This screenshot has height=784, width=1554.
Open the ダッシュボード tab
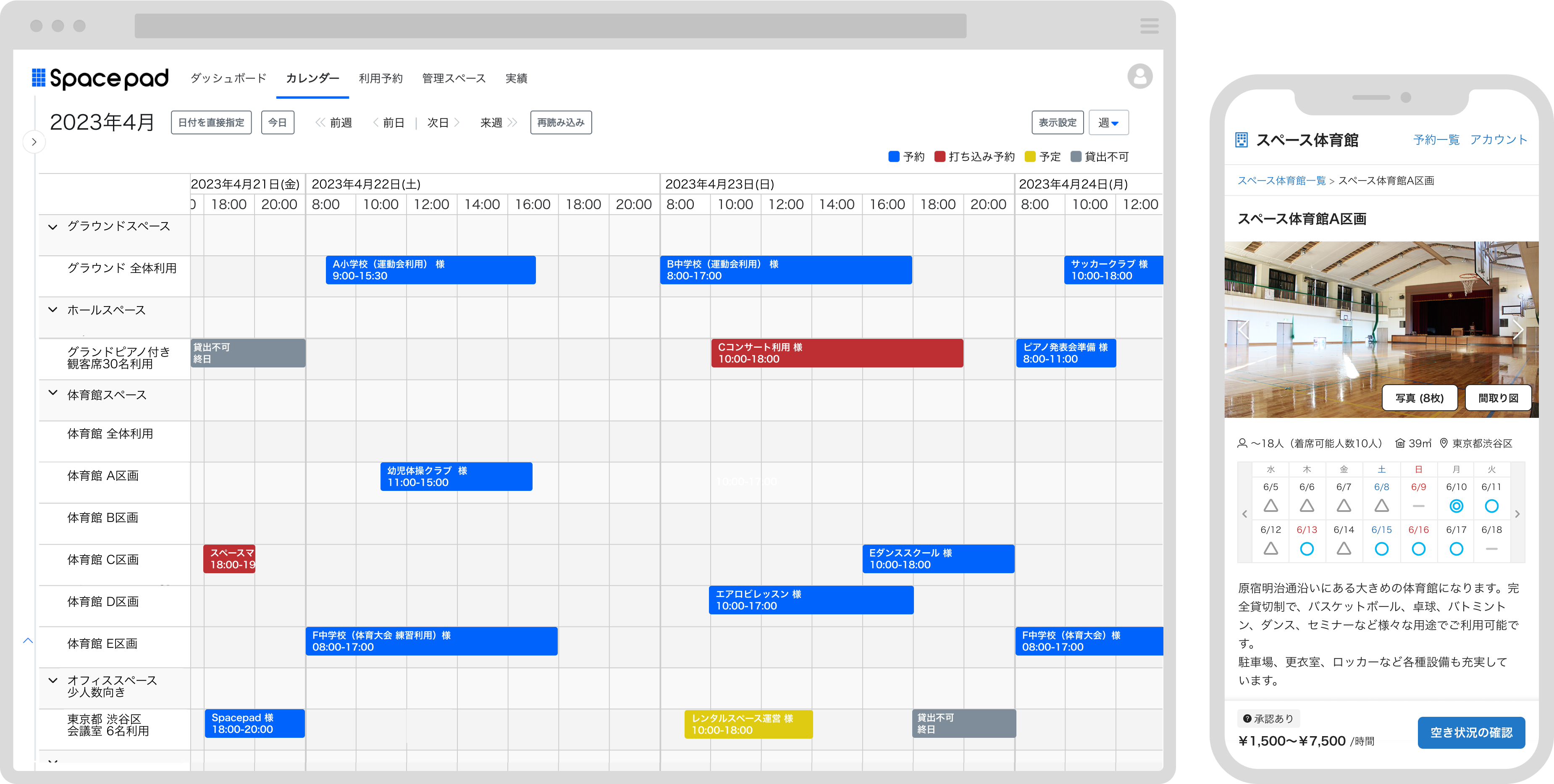pyautogui.click(x=228, y=79)
